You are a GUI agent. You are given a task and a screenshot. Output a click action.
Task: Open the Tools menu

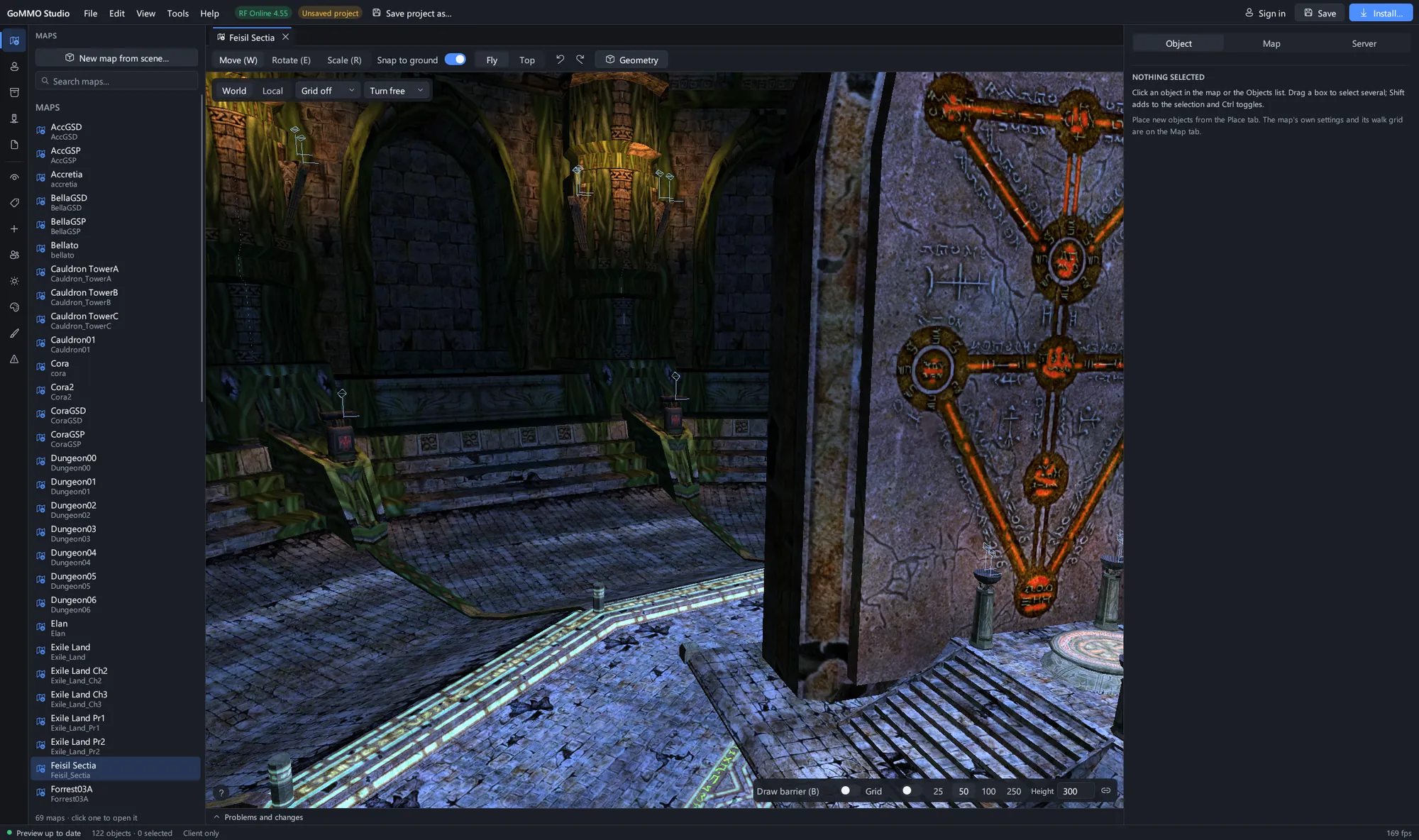click(177, 13)
